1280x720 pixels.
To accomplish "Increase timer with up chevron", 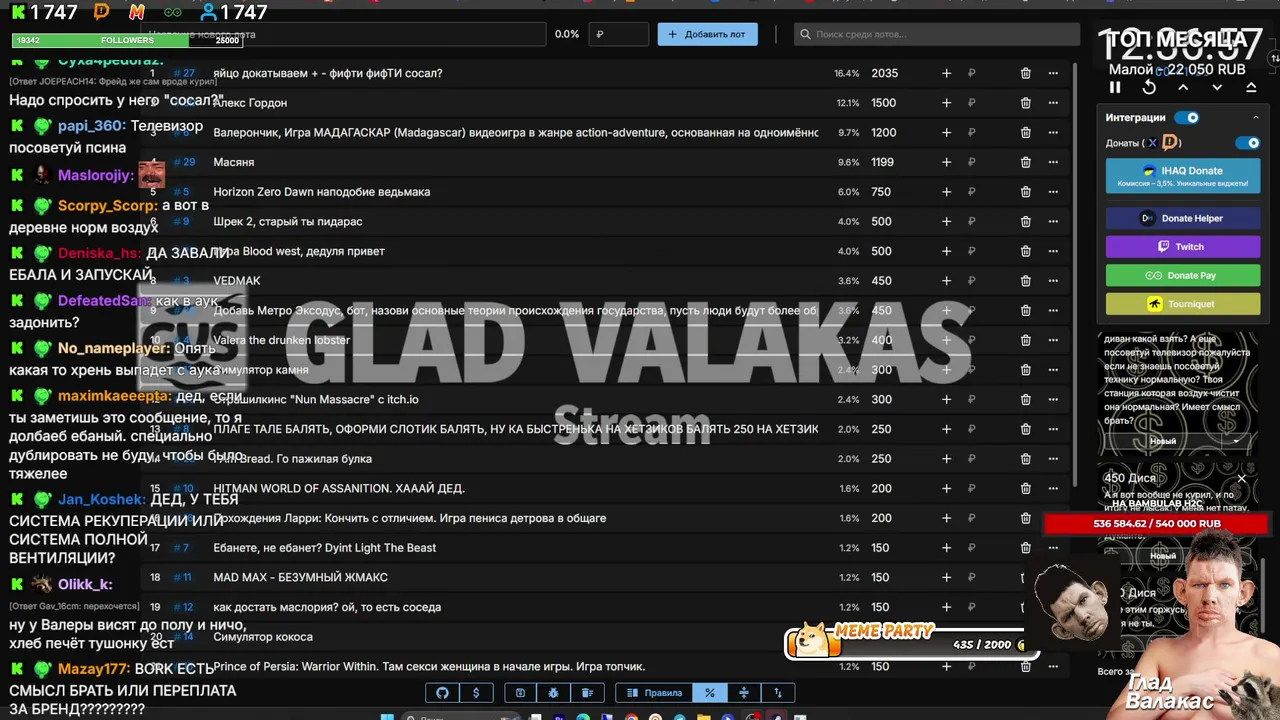I will [x=1183, y=88].
